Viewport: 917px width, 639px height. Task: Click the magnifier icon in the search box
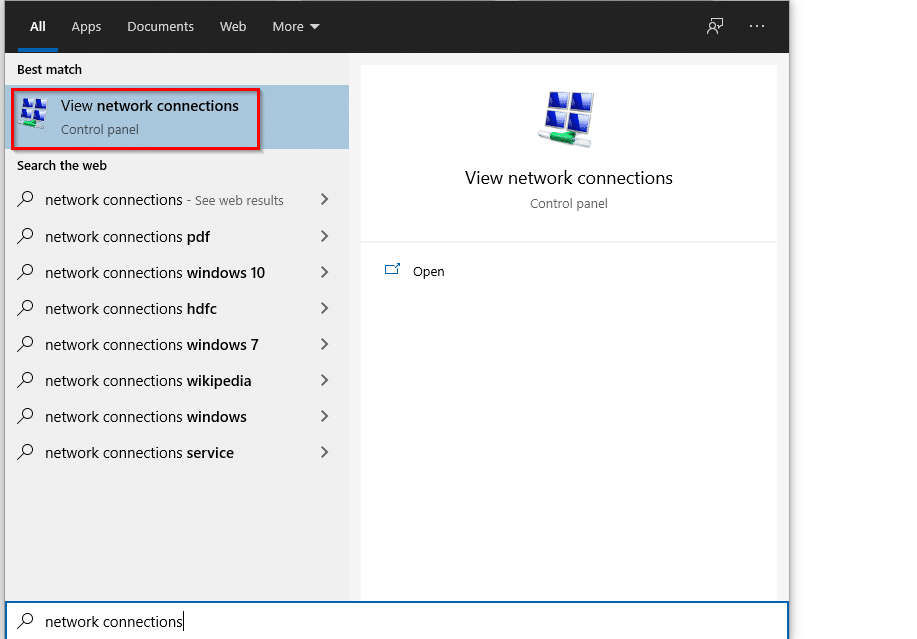(25, 620)
